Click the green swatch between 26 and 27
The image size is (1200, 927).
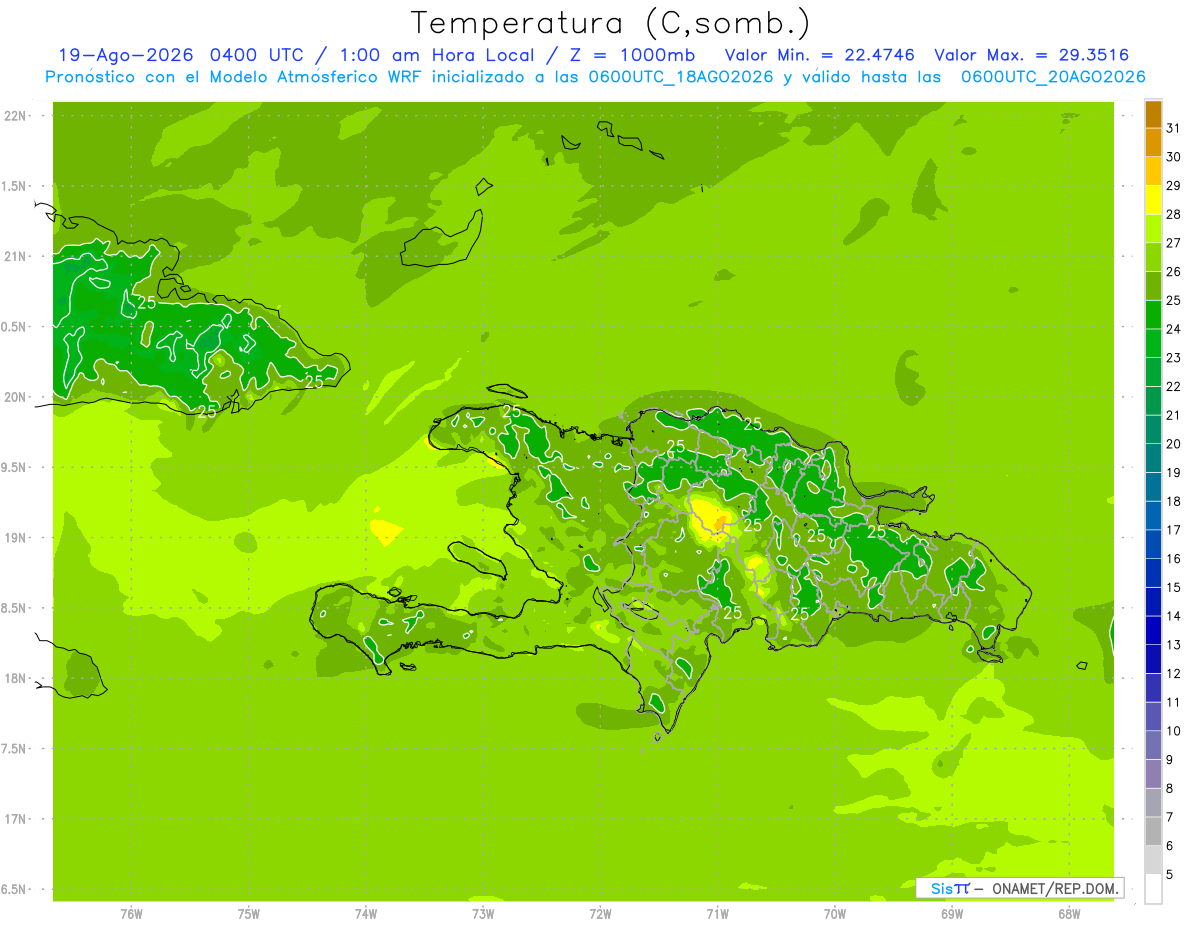[1153, 256]
